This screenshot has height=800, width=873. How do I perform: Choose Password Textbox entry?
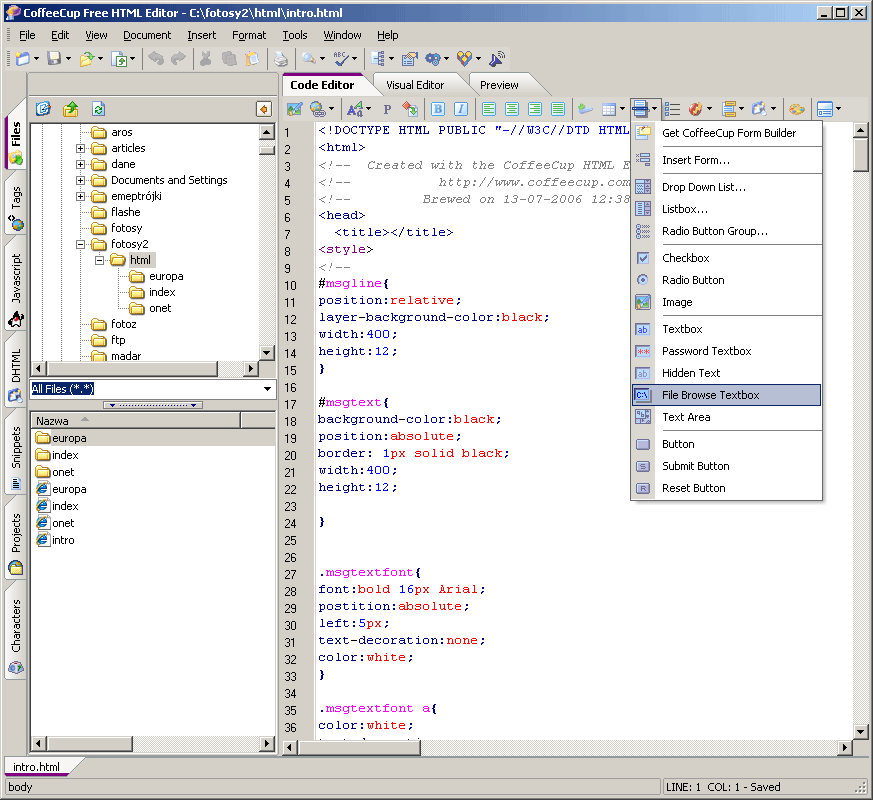click(727, 351)
